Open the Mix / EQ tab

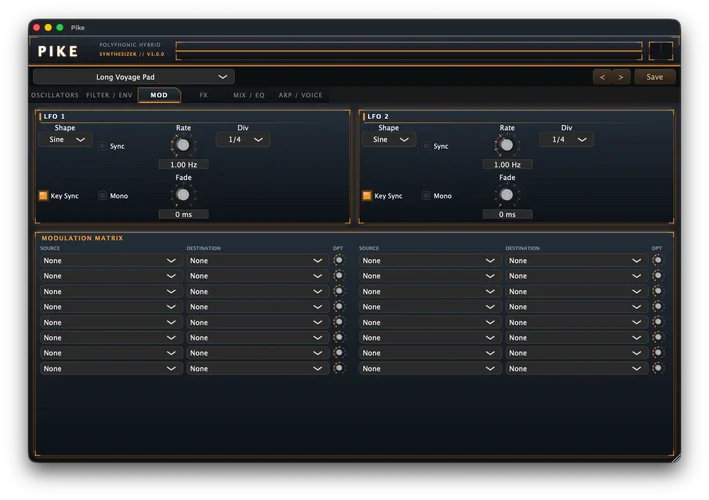pyautogui.click(x=249, y=95)
